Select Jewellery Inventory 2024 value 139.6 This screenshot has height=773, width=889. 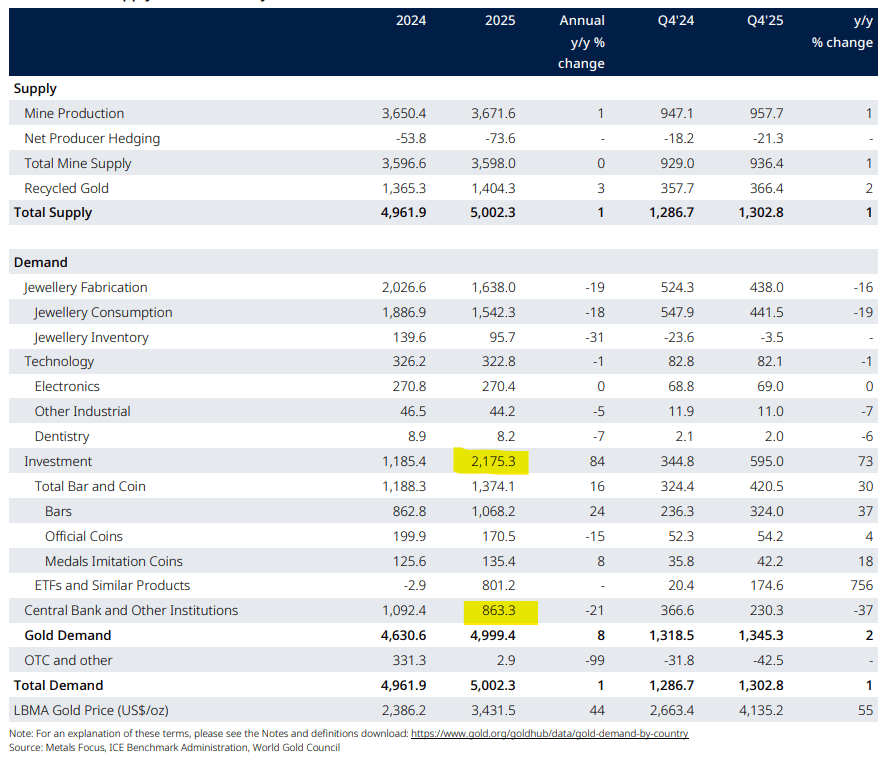tap(409, 337)
